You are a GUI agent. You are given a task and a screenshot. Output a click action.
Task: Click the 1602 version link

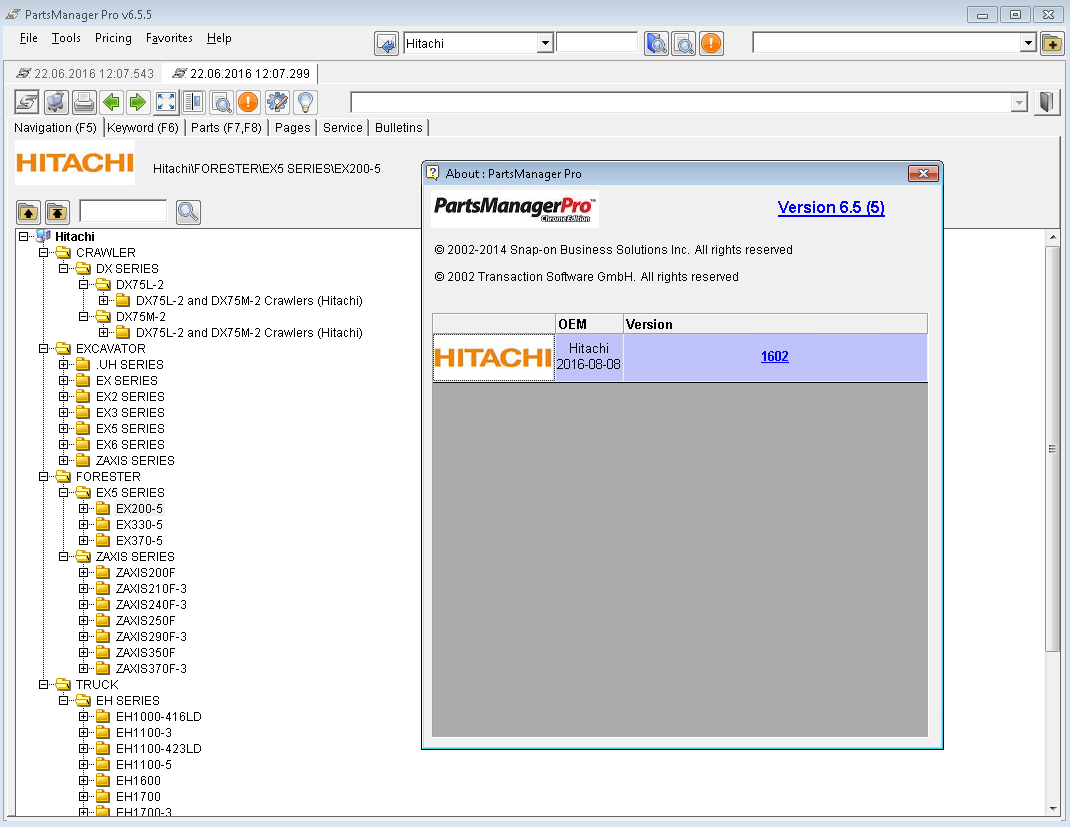pyautogui.click(x=774, y=356)
